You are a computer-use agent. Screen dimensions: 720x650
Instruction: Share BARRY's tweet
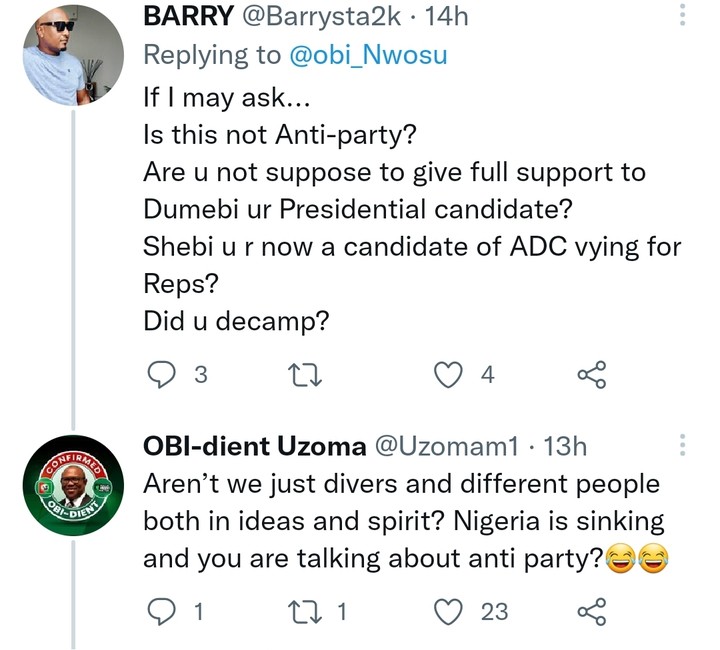(591, 375)
